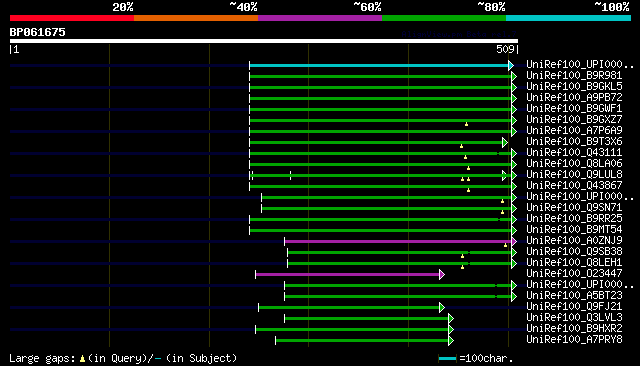
Task: Select the UniRef100_Q43867 hit label
Action: pyautogui.click(x=574, y=186)
